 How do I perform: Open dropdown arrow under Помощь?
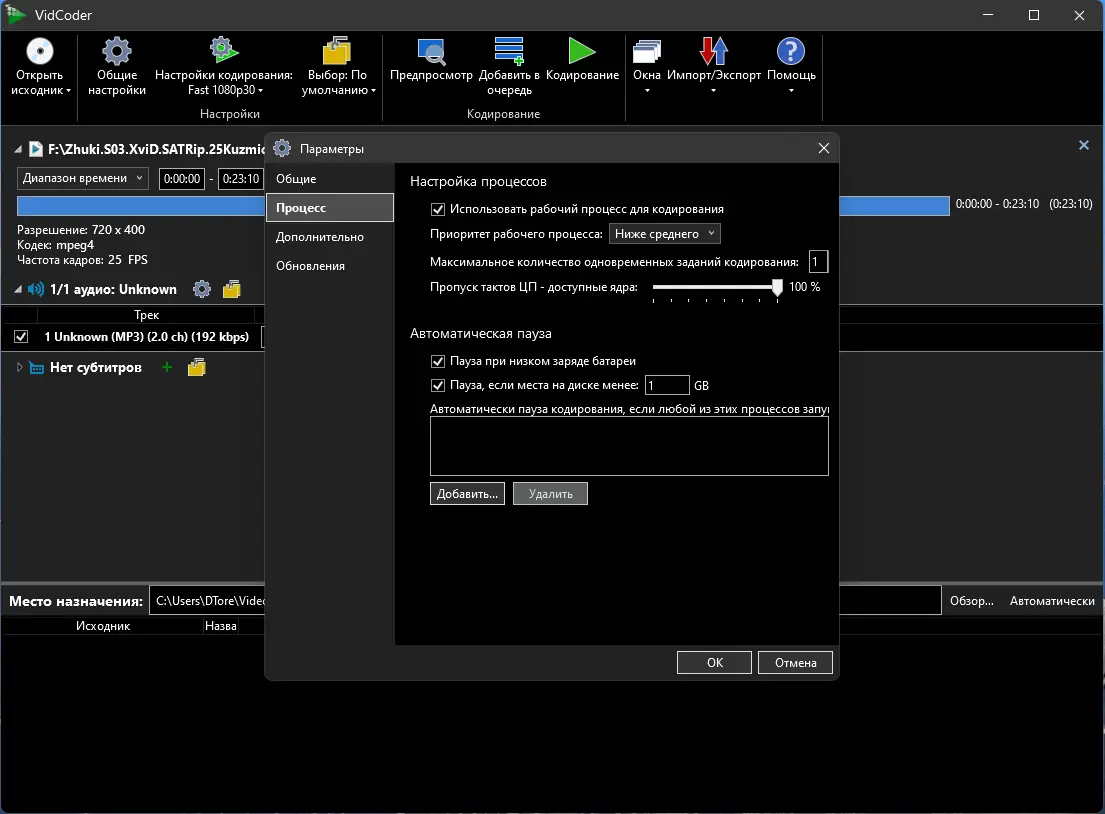[791, 91]
